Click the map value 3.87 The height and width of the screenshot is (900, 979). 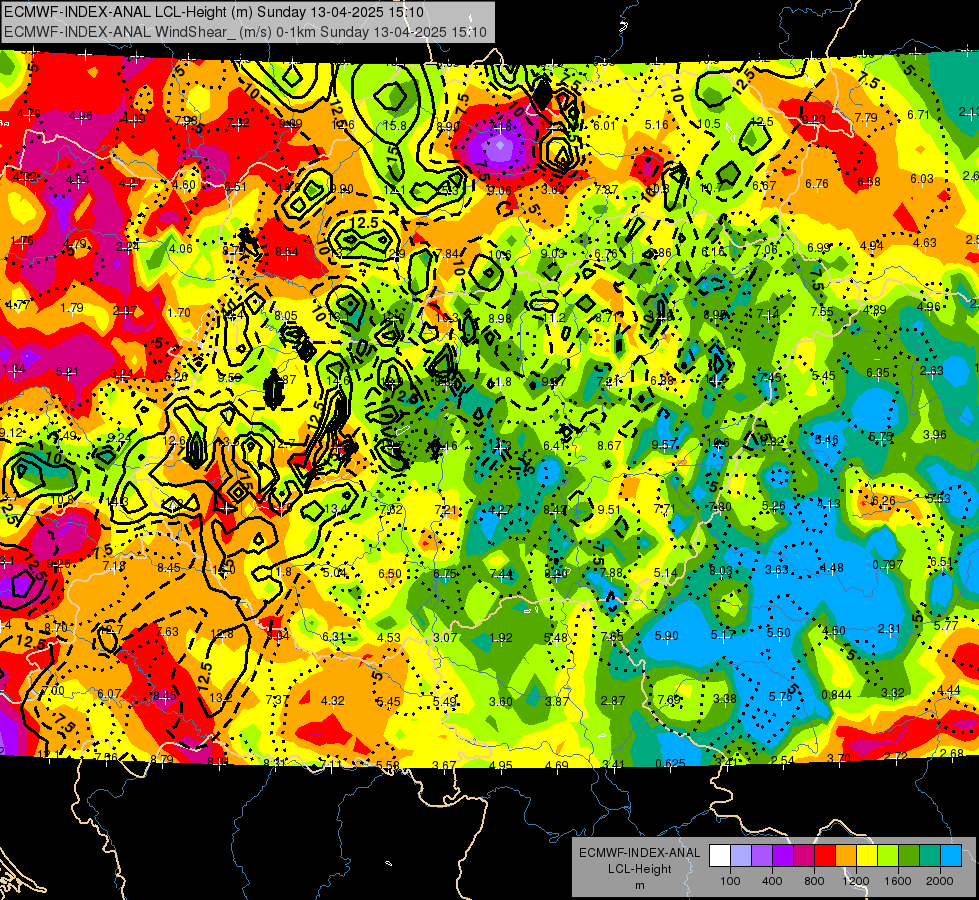[x=556, y=701]
